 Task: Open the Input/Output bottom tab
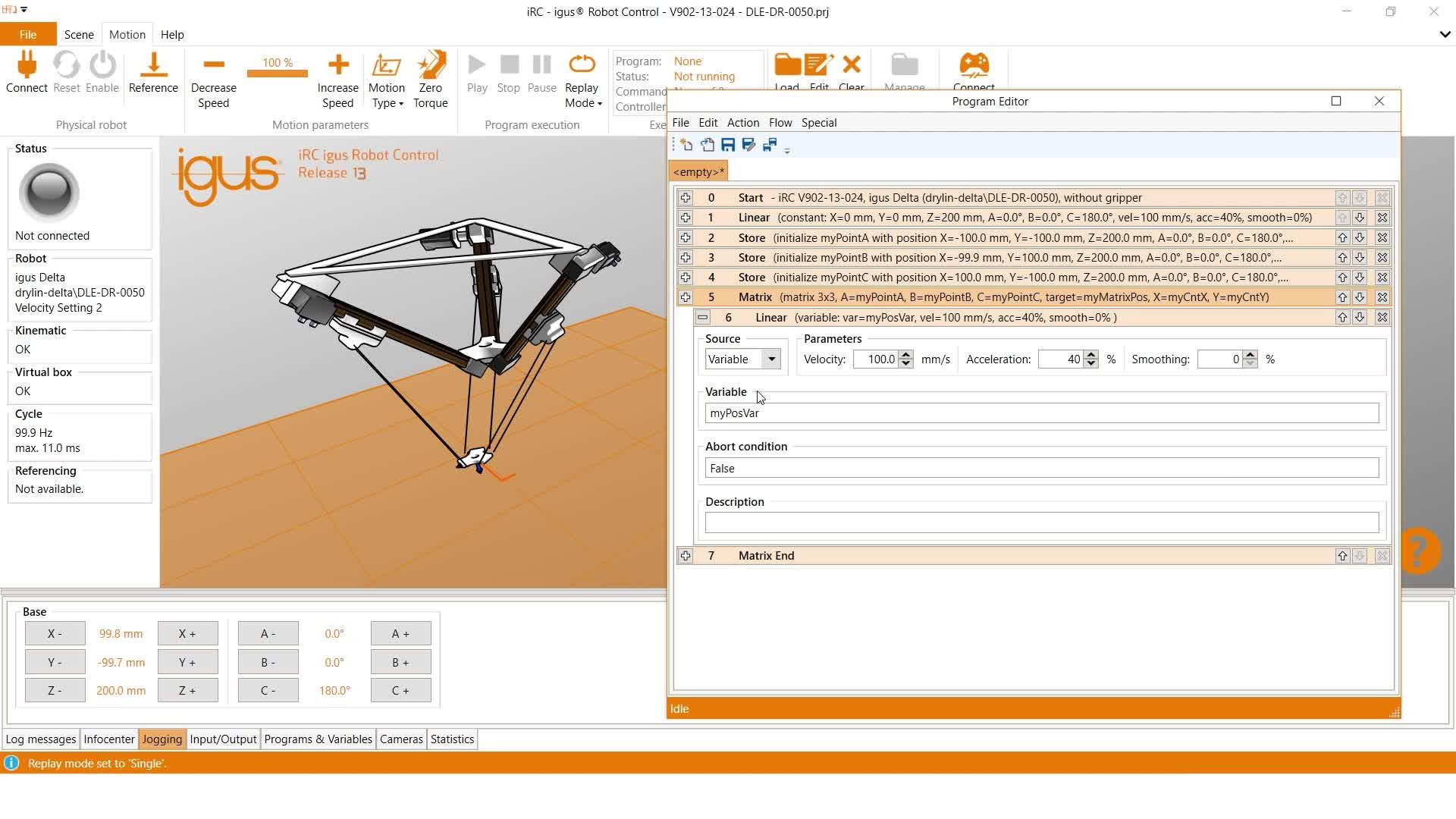pos(223,739)
